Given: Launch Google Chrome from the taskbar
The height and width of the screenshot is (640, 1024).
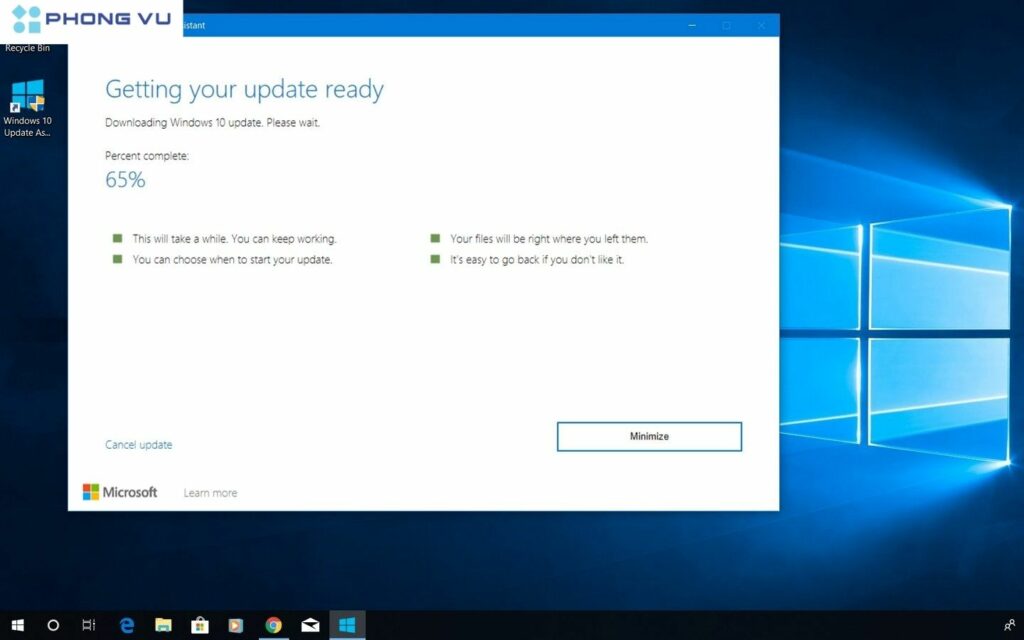Looking at the screenshot, I should [x=273, y=625].
